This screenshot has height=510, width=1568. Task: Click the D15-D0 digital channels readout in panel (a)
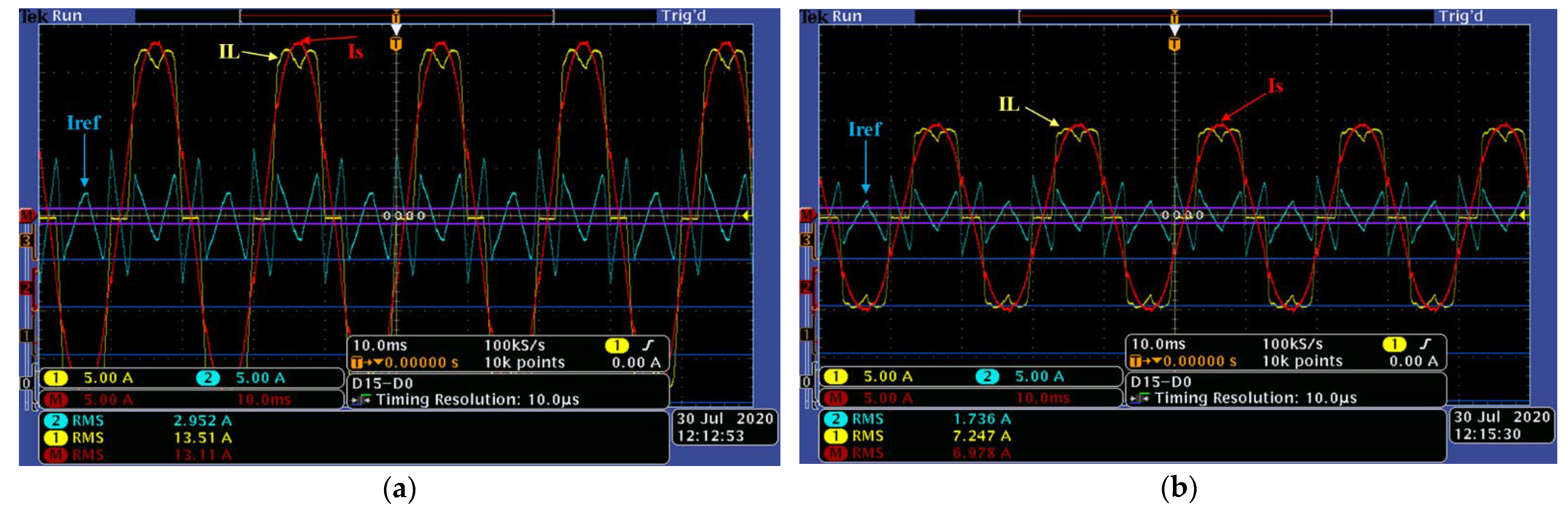[x=382, y=383]
